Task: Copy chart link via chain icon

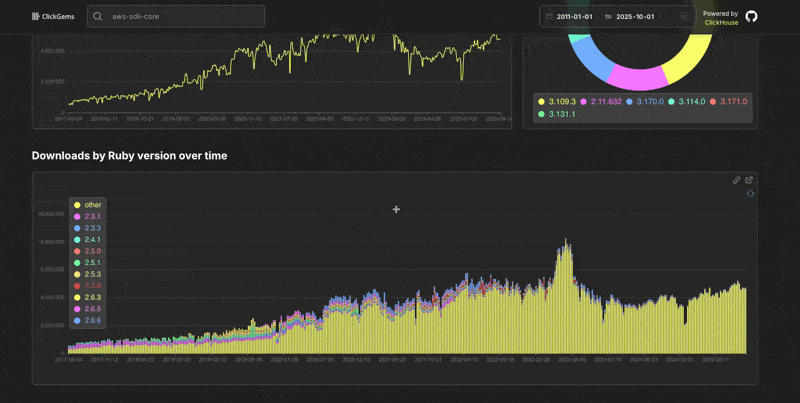Action: tap(737, 180)
